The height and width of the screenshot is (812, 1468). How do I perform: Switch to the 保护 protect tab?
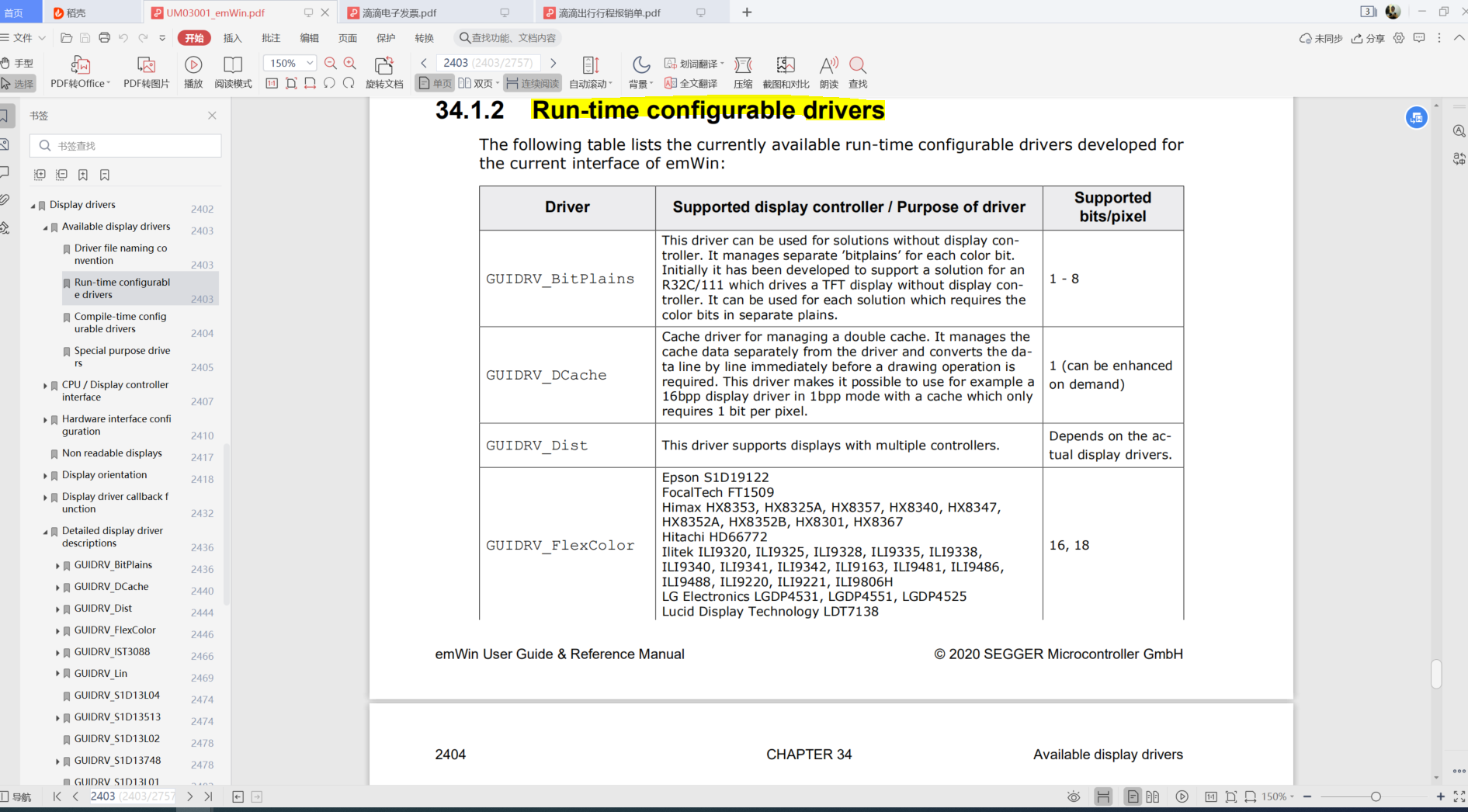point(386,37)
